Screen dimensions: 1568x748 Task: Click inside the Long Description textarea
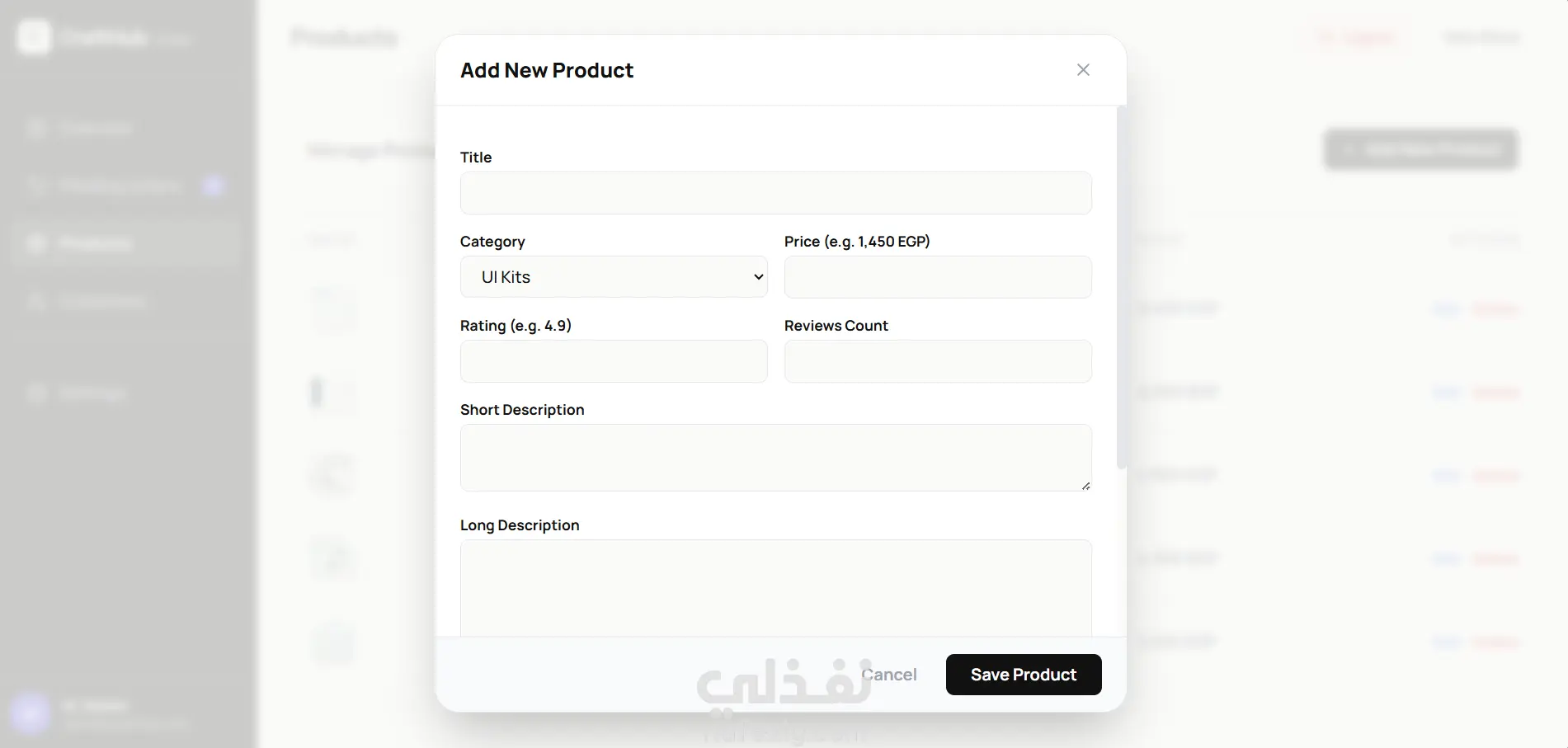point(775,588)
